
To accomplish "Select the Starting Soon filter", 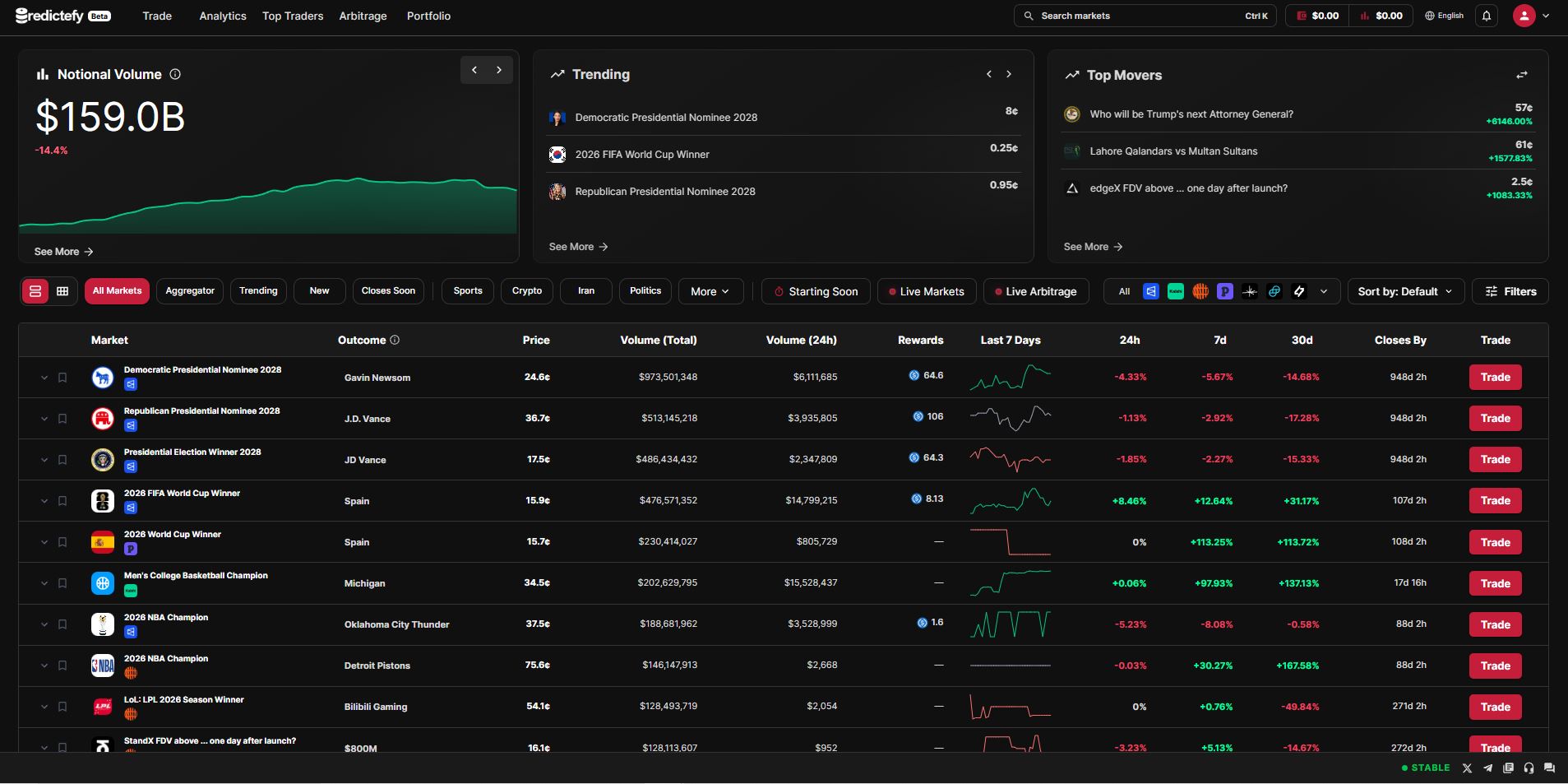I will pyautogui.click(x=816, y=291).
